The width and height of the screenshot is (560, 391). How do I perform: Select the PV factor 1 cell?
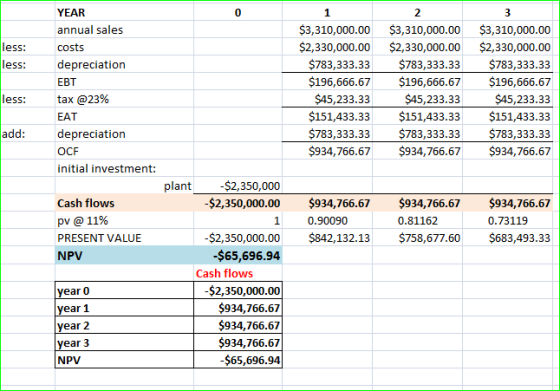[x=238, y=221]
